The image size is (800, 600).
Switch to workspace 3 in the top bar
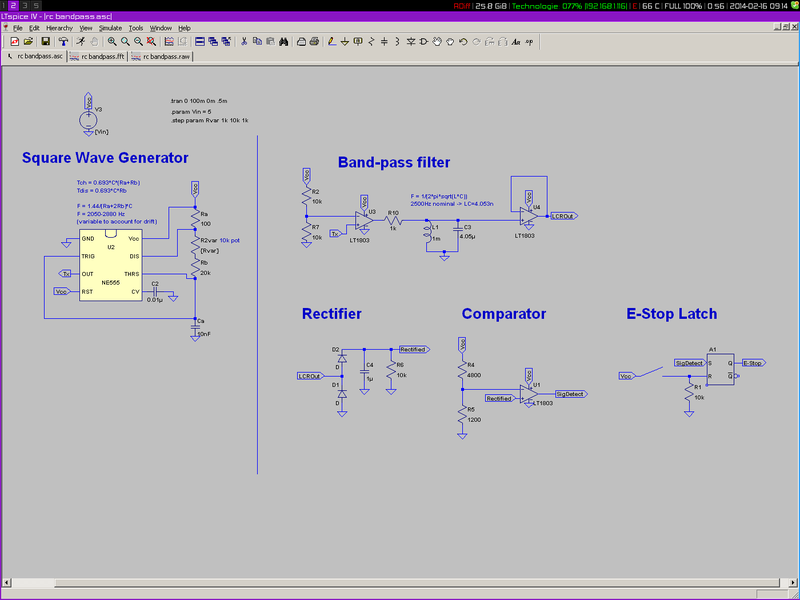(x=25, y=5)
